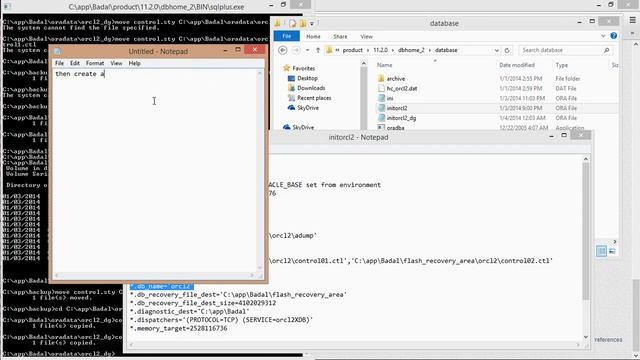The image size is (640, 360).
Task: Click 11.2.0 in address breadcrumb
Action: [380, 50]
